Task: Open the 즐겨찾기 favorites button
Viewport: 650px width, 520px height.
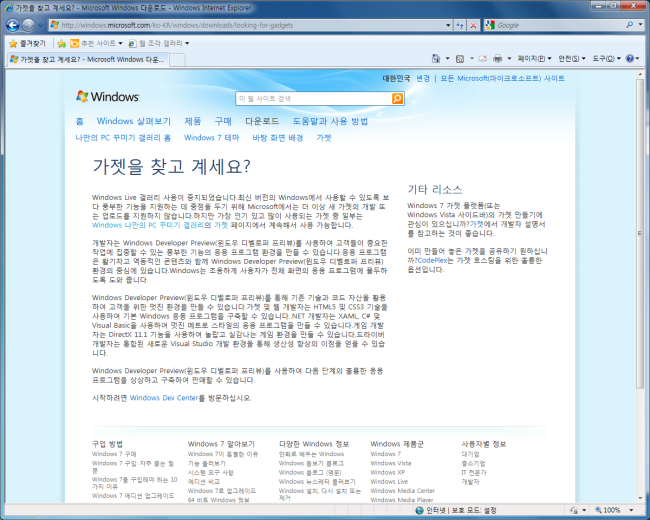Action: point(27,44)
